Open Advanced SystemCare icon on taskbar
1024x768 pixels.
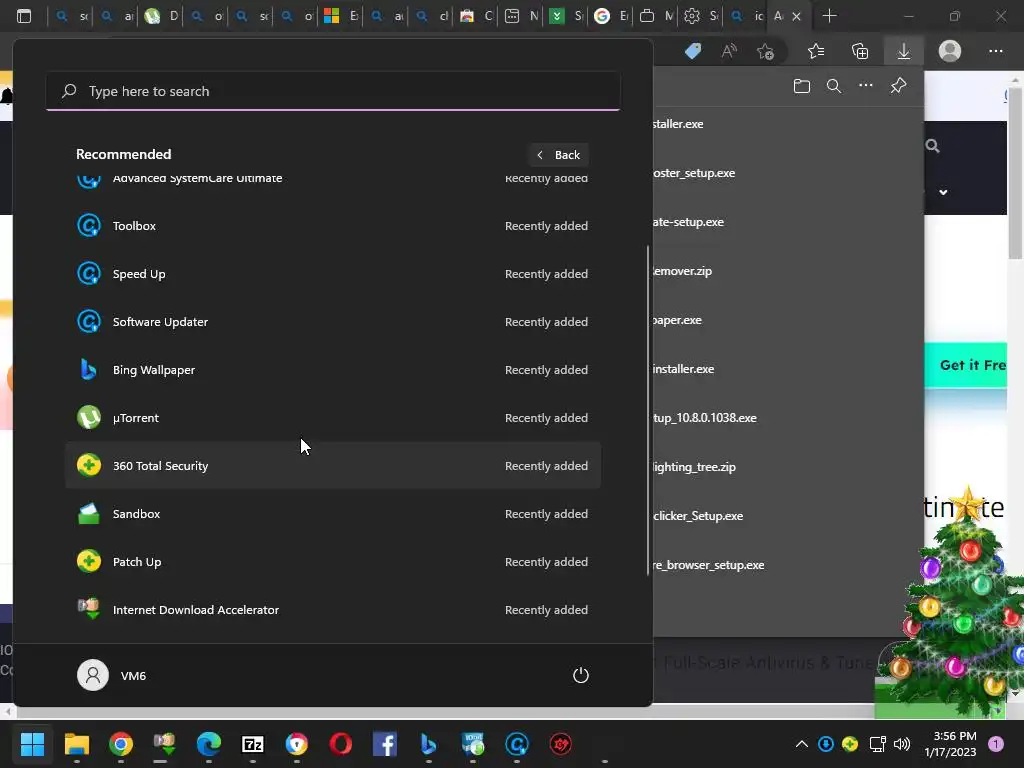coord(517,744)
